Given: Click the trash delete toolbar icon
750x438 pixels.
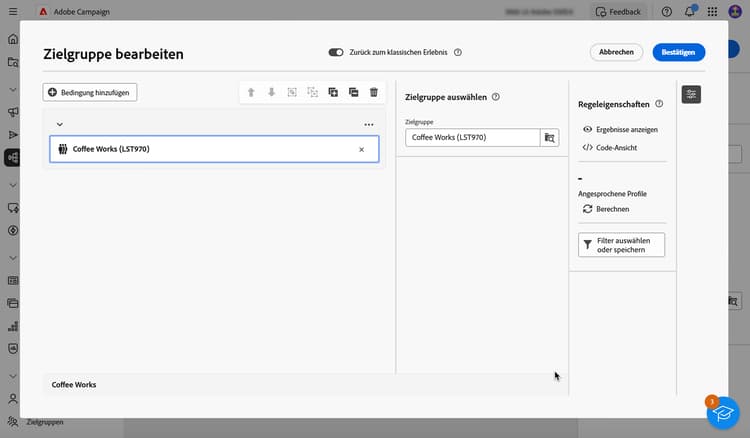Looking at the screenshot, I should 374,92.
